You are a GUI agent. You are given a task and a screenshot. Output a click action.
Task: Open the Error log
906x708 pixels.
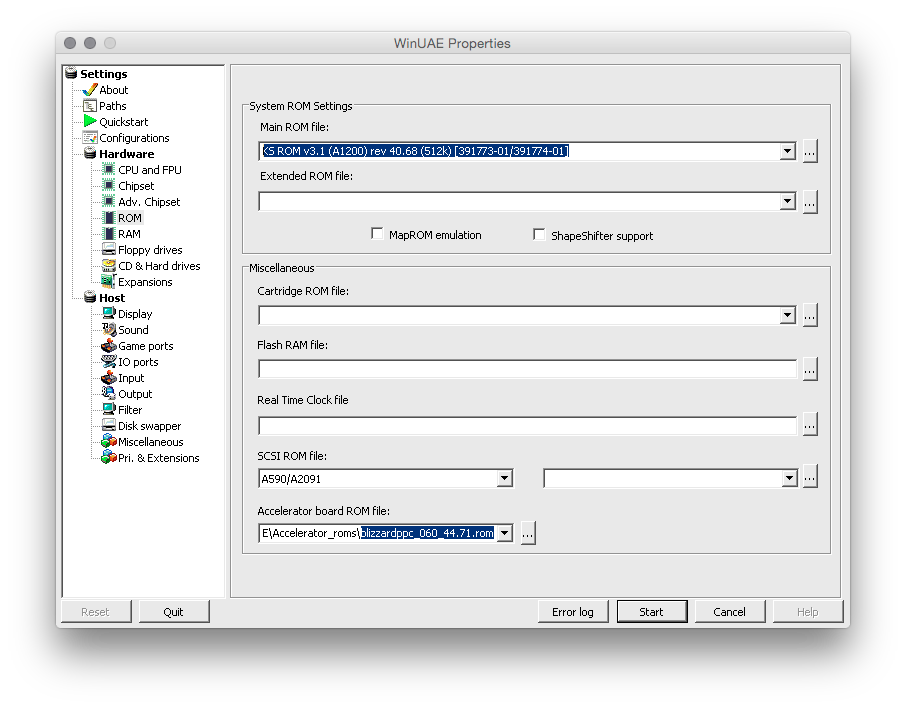point(573,611)
